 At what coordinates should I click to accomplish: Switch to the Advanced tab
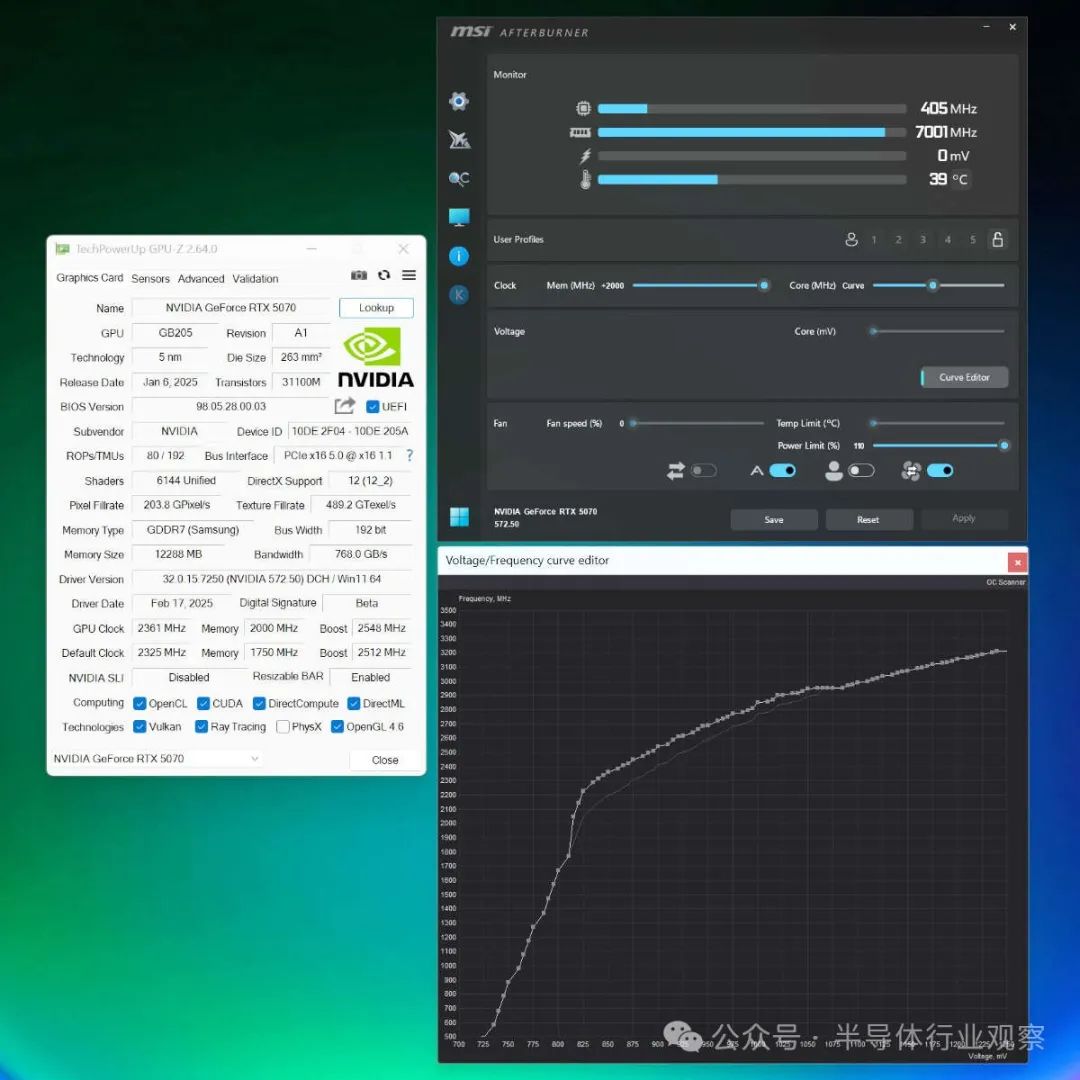tap(201, 278)
